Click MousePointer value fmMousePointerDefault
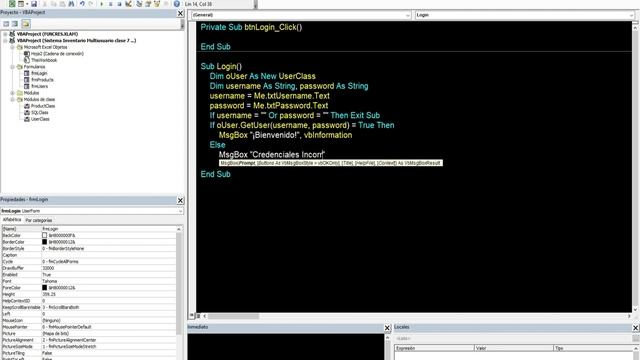640x360 pixels. (67, 327)
